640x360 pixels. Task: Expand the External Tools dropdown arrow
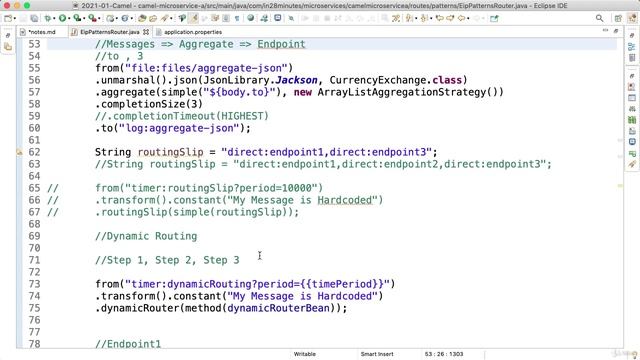99,18
